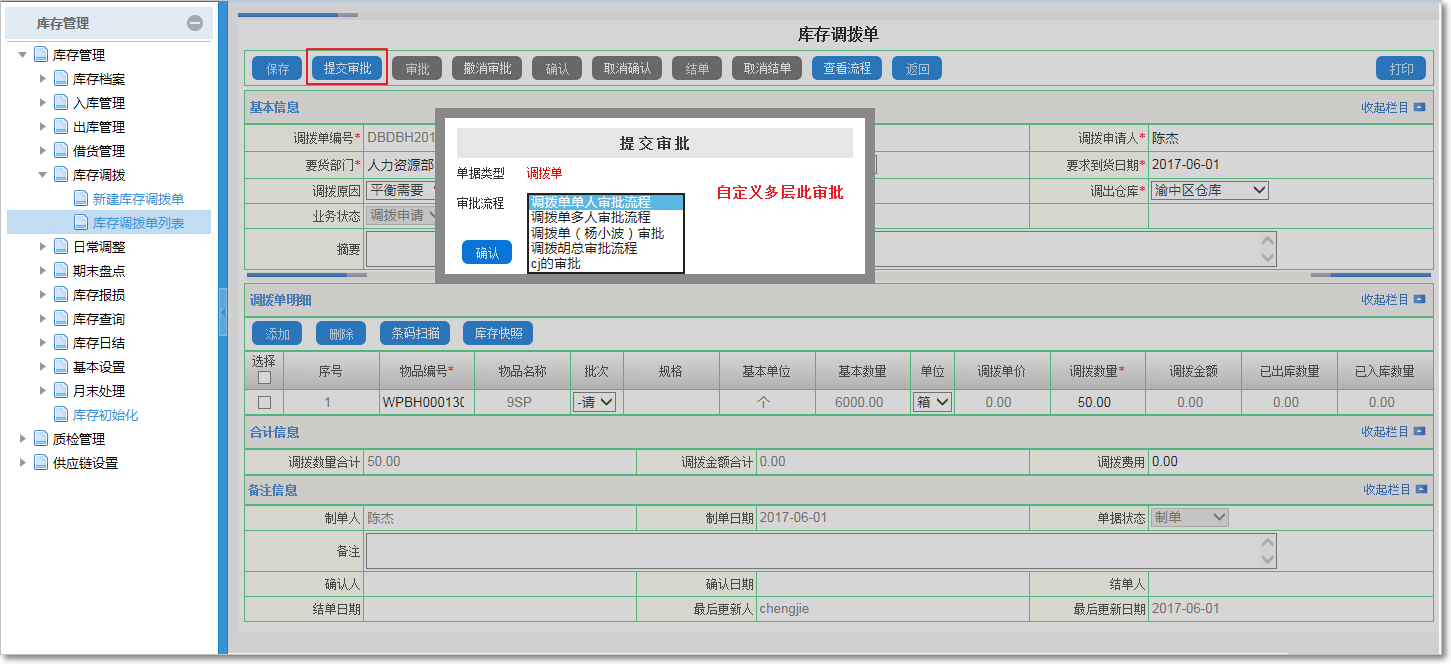Click the collapse icon in 合计信息 header
Screen dimensions: 1451x664
tap(1419, 432)
